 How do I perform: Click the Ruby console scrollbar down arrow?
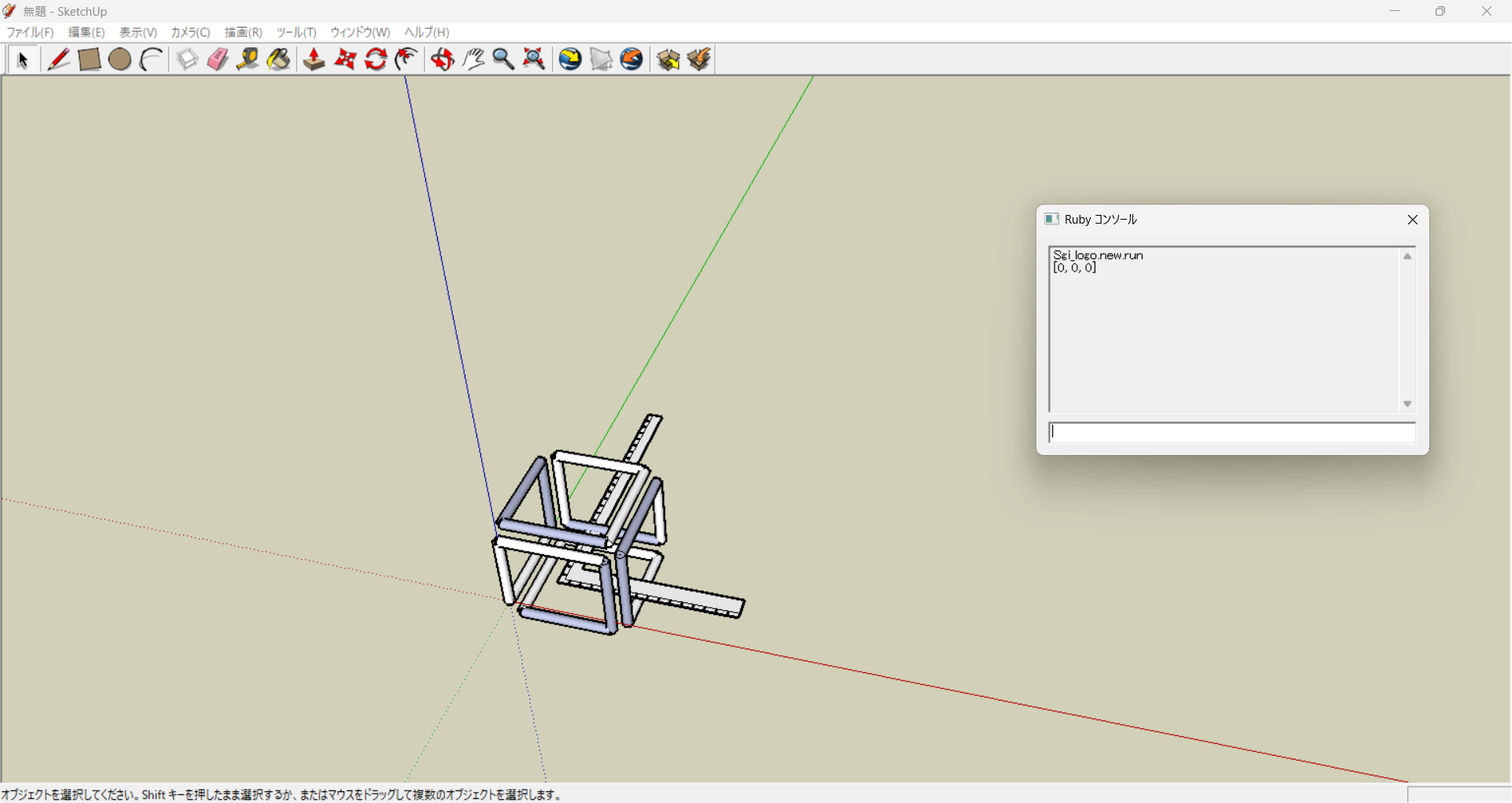coord(1407,404)
